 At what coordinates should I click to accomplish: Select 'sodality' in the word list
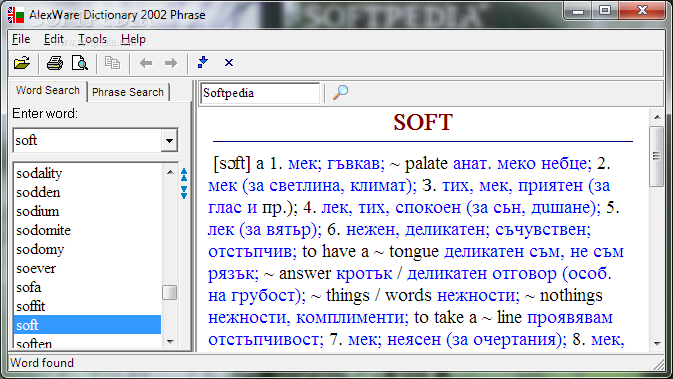click(x=88, y=173)
